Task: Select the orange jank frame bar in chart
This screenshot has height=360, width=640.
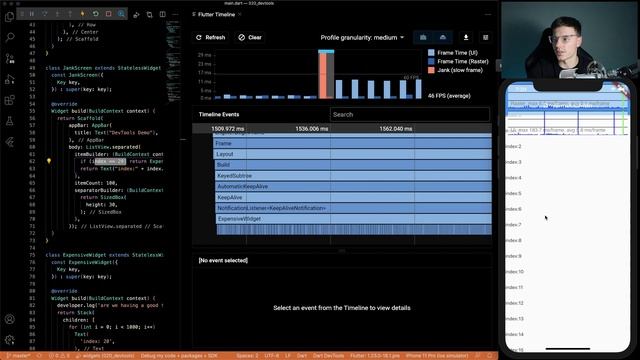Action: click(x=322, y=76)
